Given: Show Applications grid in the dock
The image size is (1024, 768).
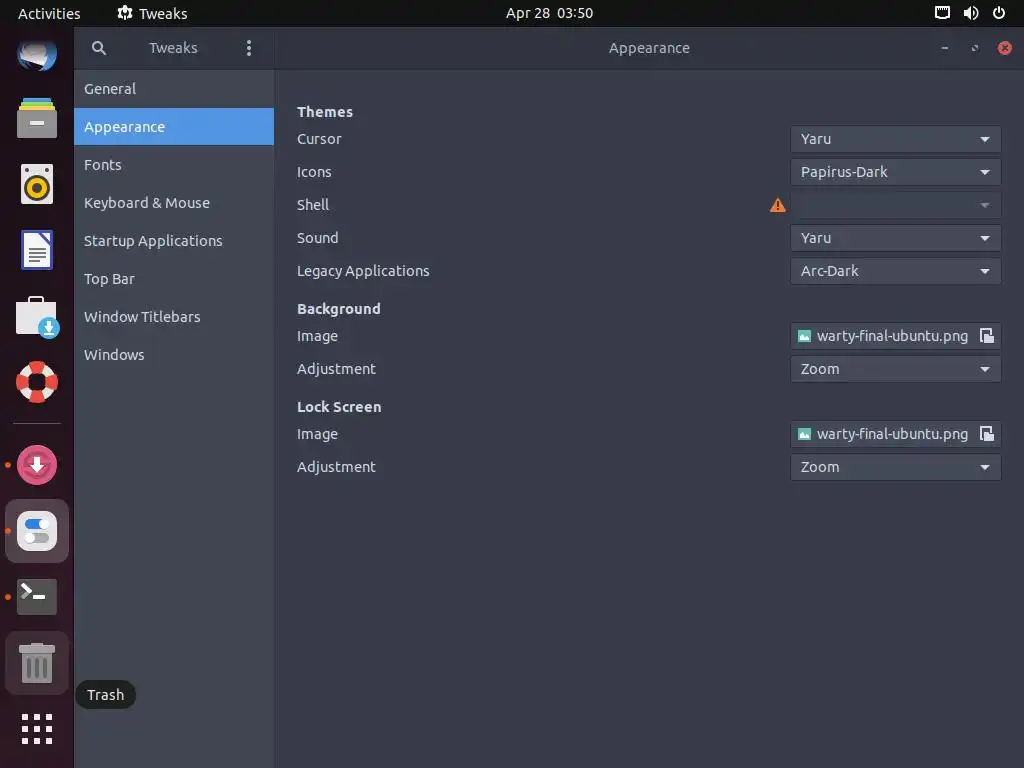Looking at the screenshot, I should pyautogui.click(x=37, y=729).
